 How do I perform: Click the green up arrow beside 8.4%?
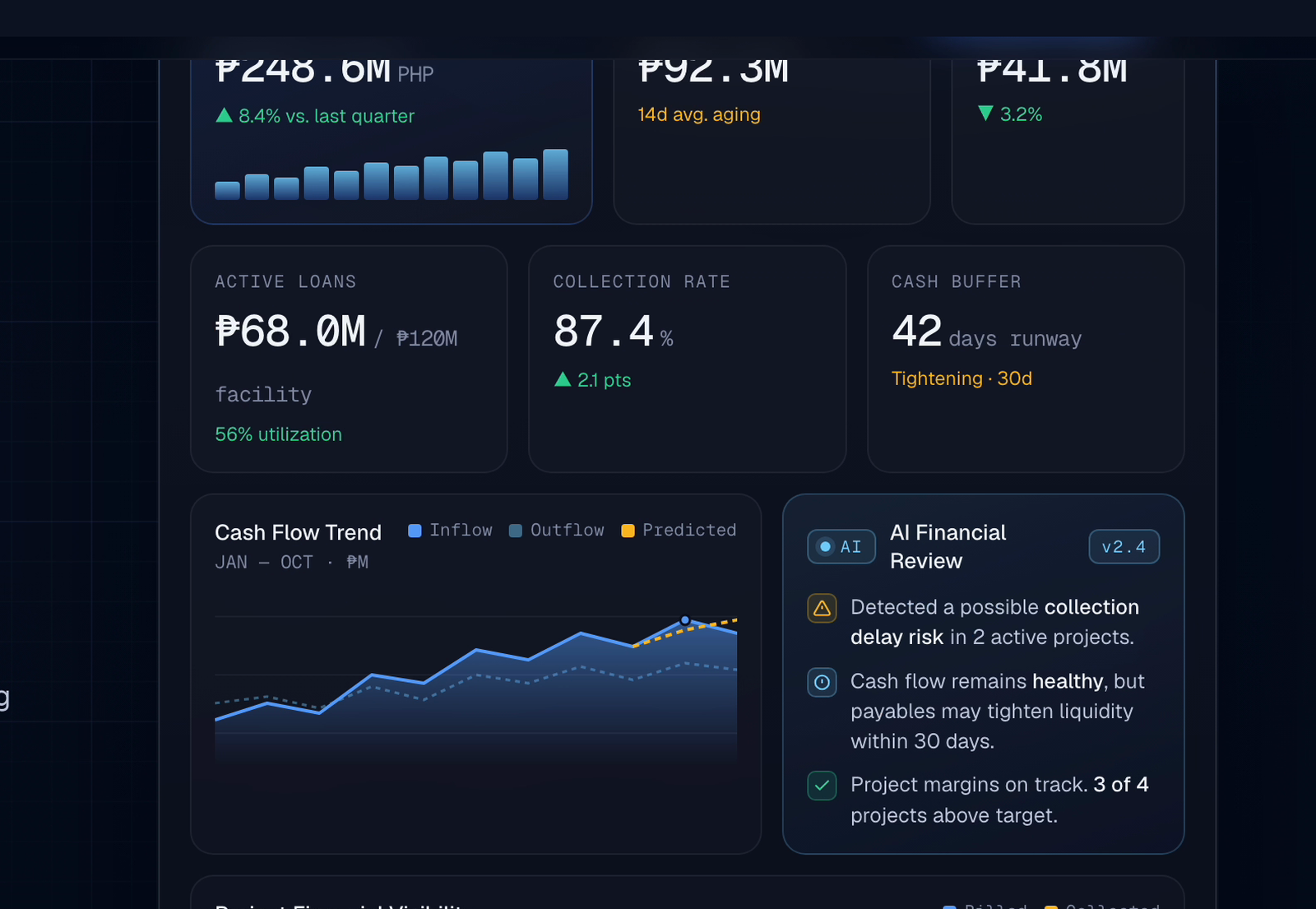[224, 115]
